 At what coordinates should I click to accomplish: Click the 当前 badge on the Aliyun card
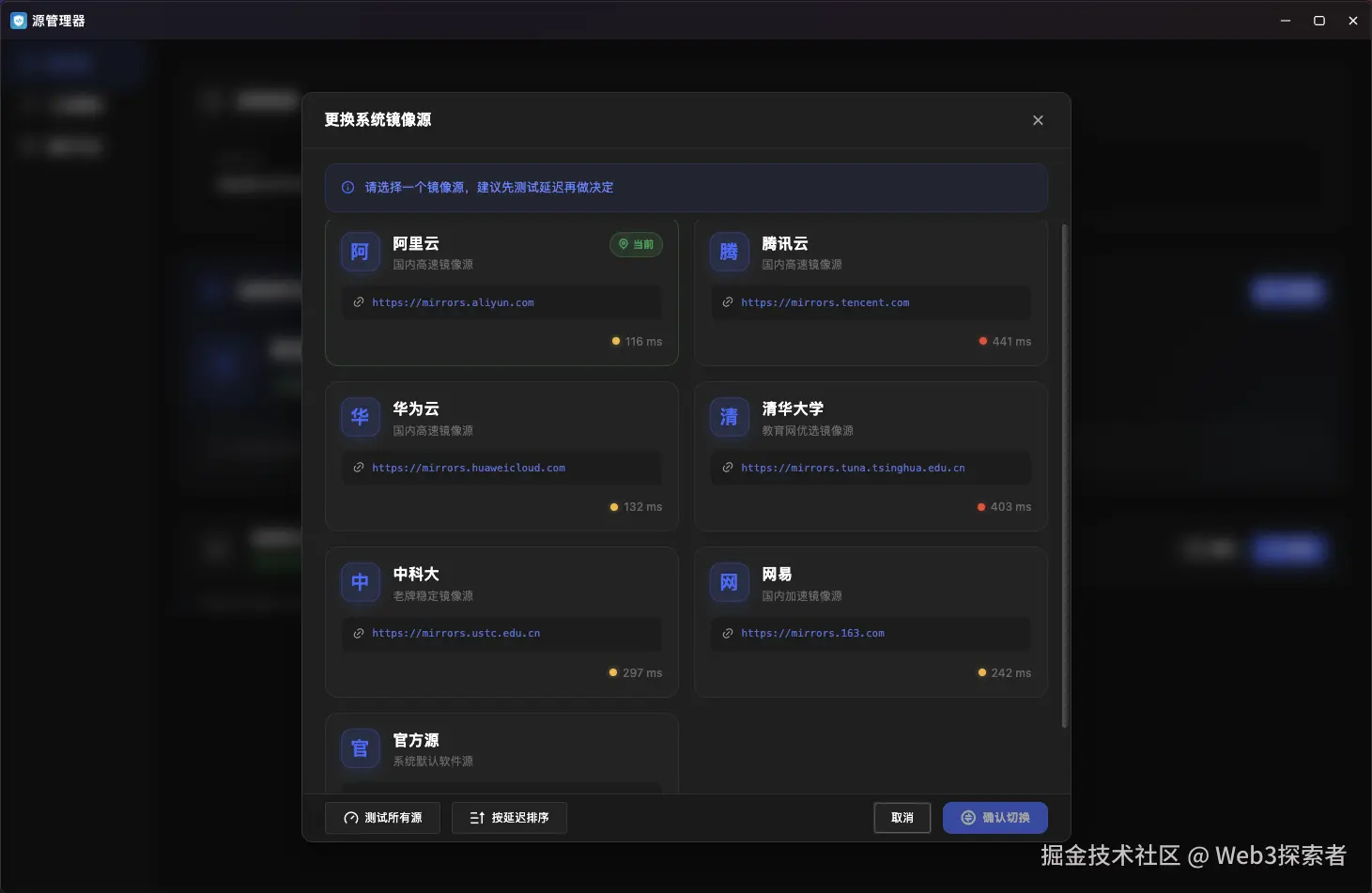coord(636,244)
